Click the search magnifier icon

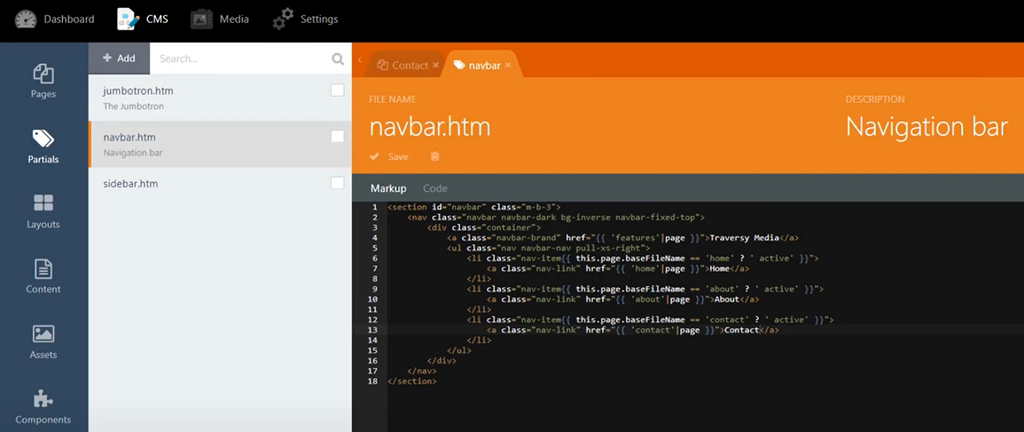338,59
